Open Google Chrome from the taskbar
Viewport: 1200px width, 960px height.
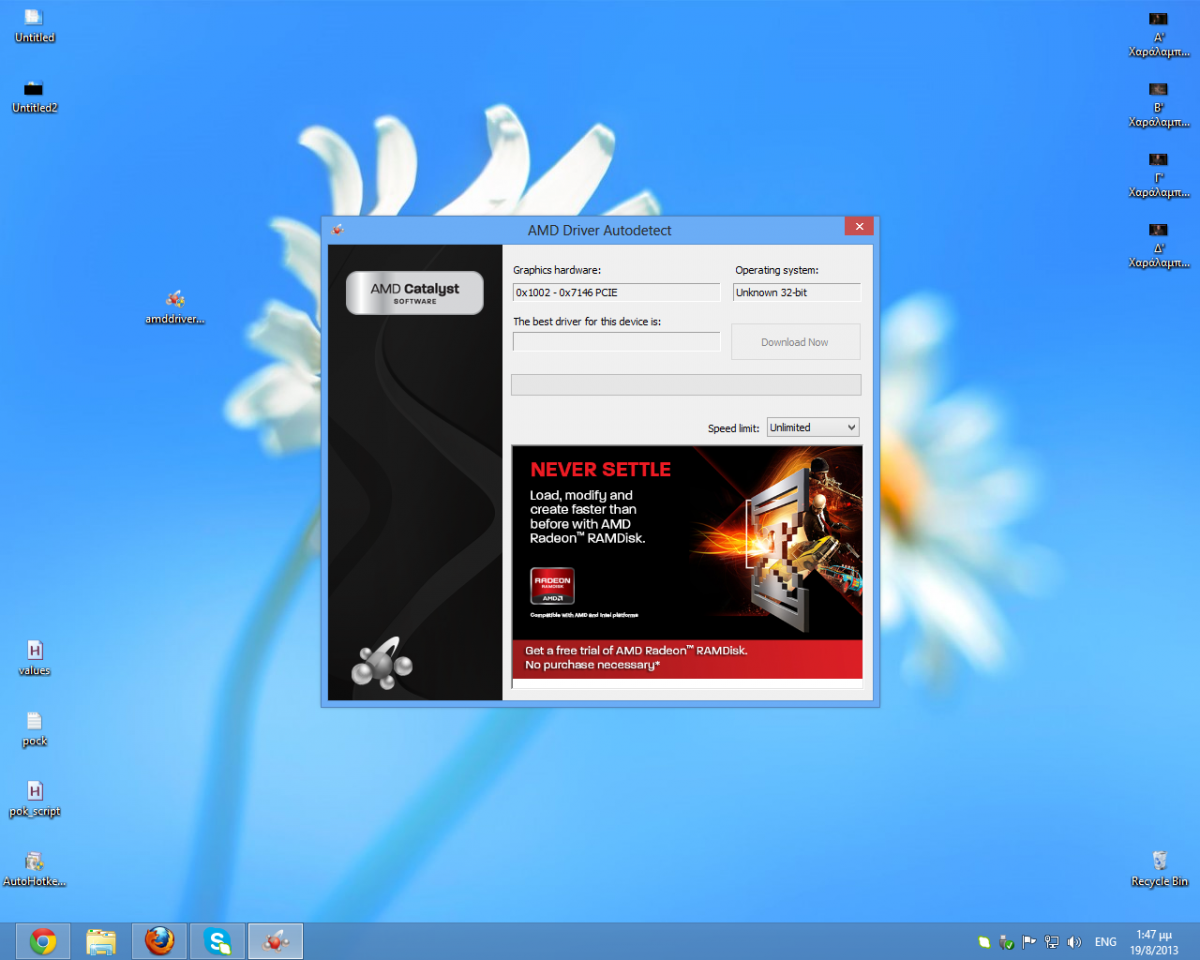coord(42,941)
